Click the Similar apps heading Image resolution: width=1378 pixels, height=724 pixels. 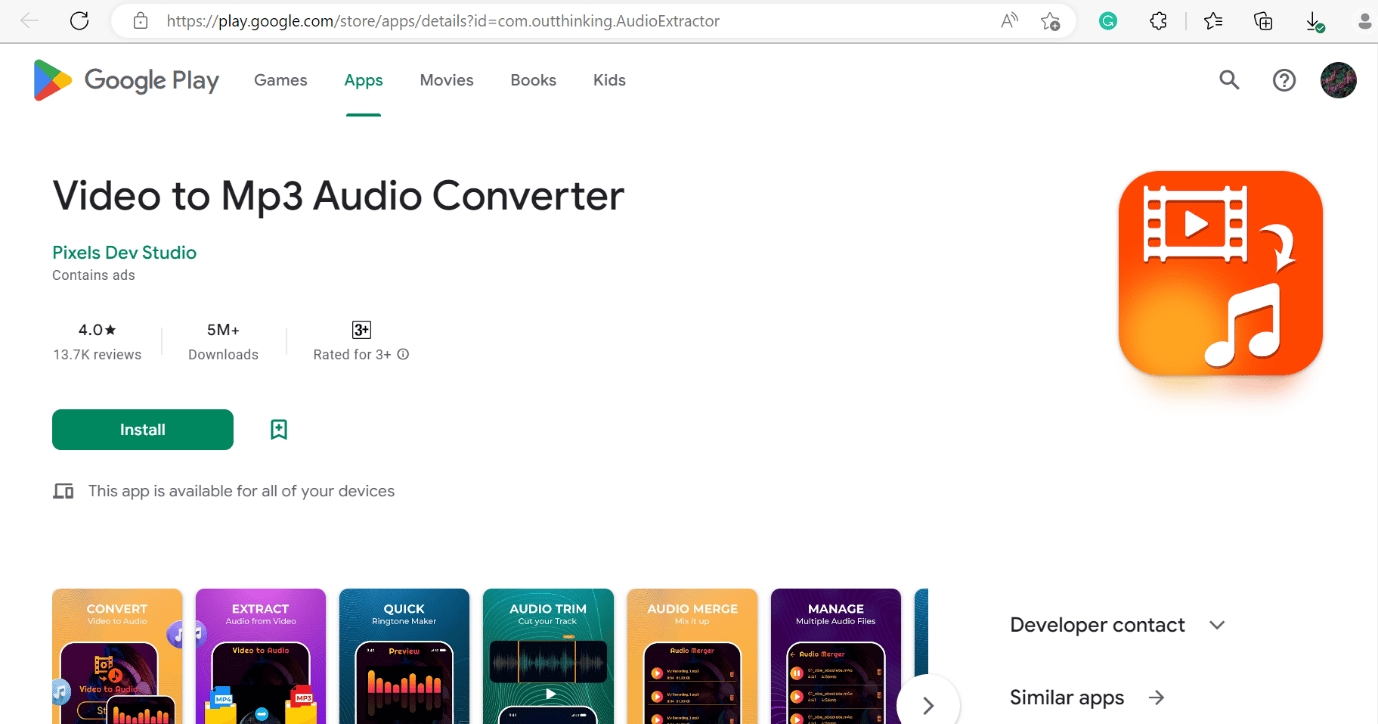tap(1067, 698)
